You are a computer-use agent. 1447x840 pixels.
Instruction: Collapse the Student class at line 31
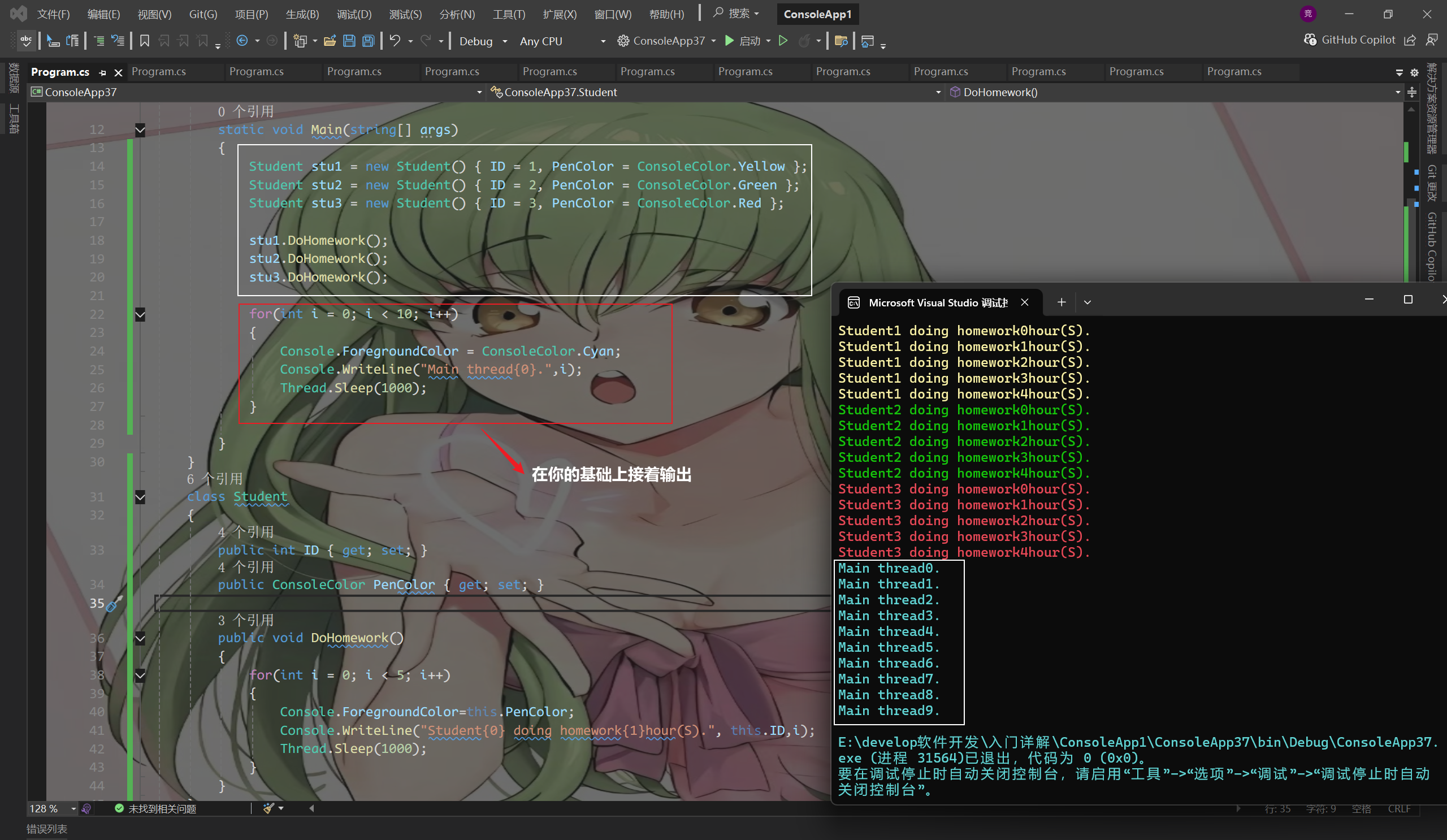(140, 497)
